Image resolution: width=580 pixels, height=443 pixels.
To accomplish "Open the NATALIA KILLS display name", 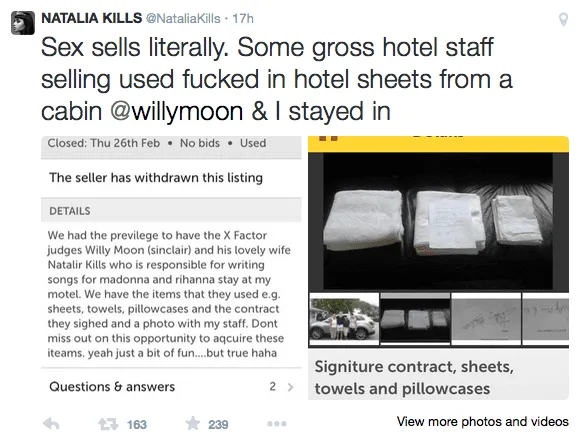I will click(x=91, y=18).
